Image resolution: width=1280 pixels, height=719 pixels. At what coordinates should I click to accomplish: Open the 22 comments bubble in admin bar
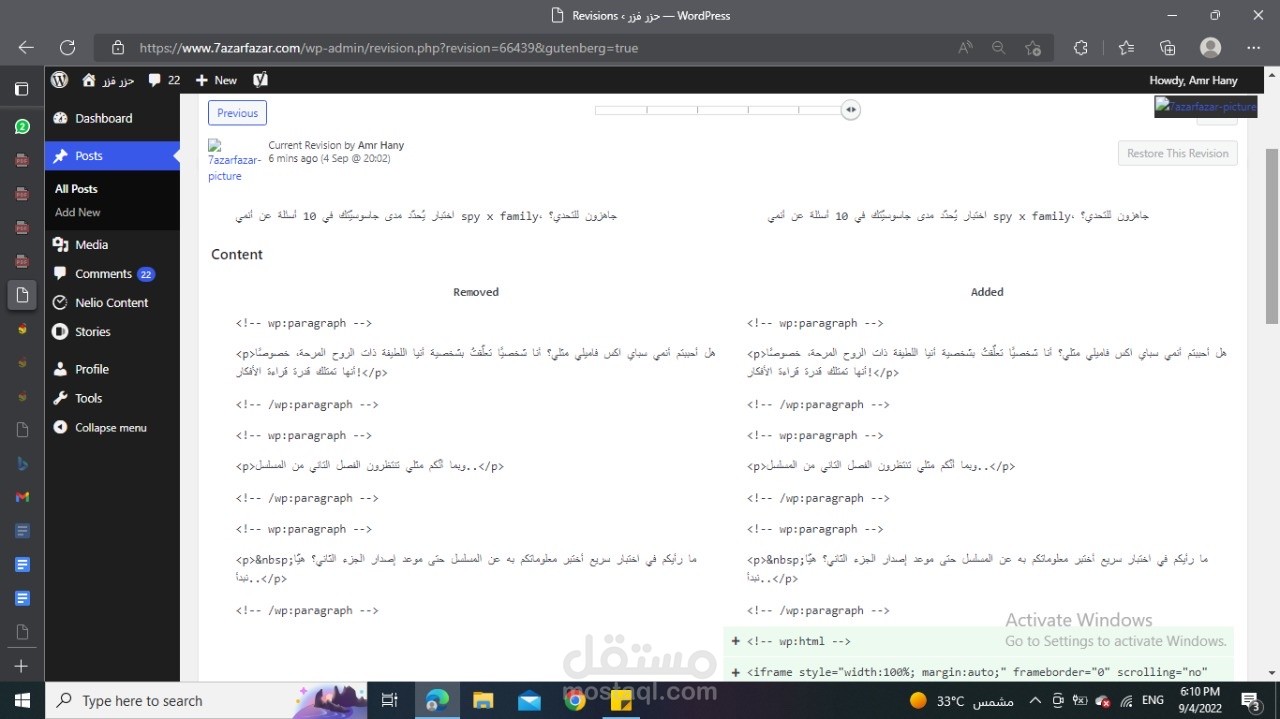click(x=164, y=80)
